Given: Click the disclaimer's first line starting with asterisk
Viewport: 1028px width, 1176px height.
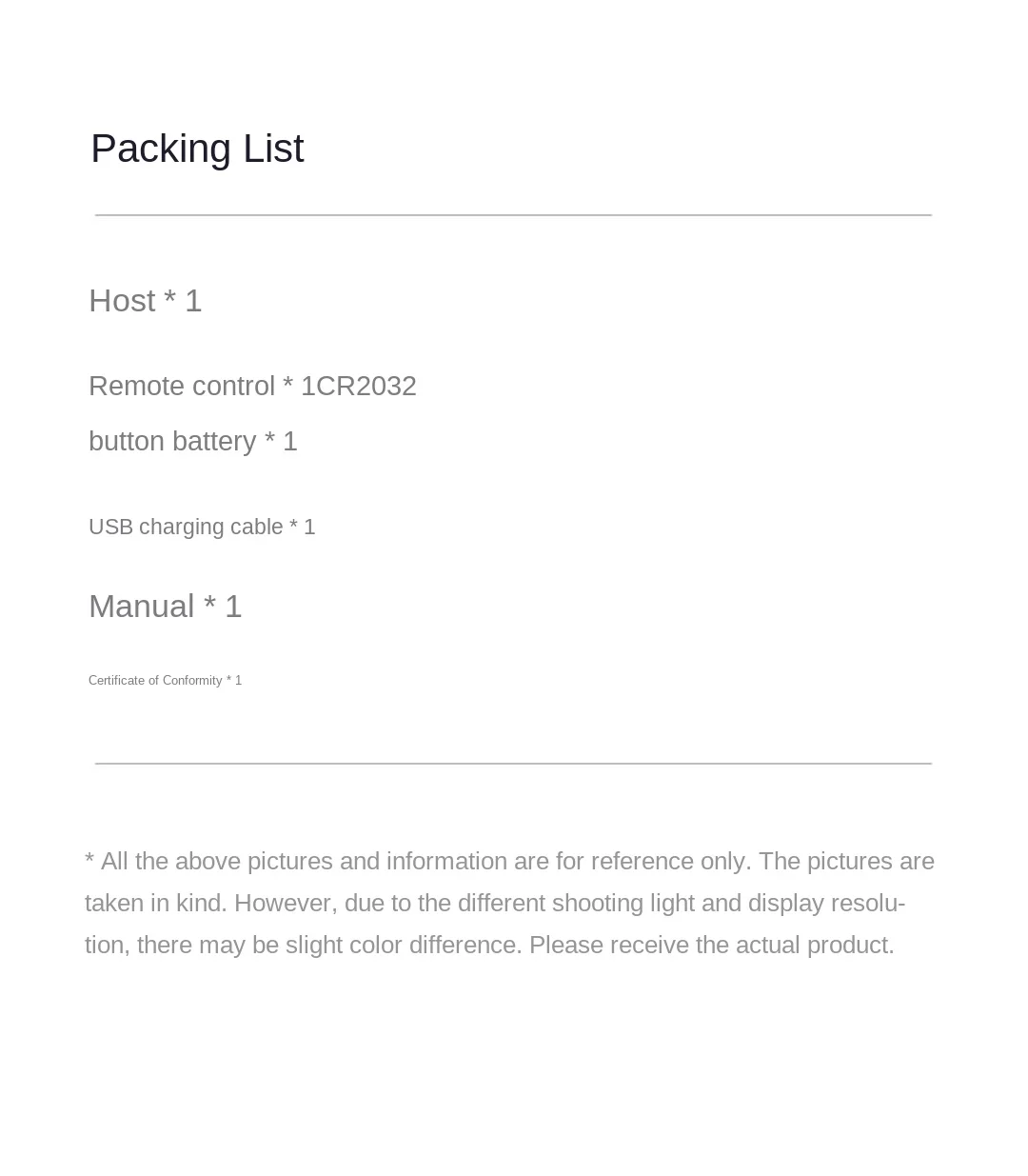Looking at the screenshot, I should 509,861.
